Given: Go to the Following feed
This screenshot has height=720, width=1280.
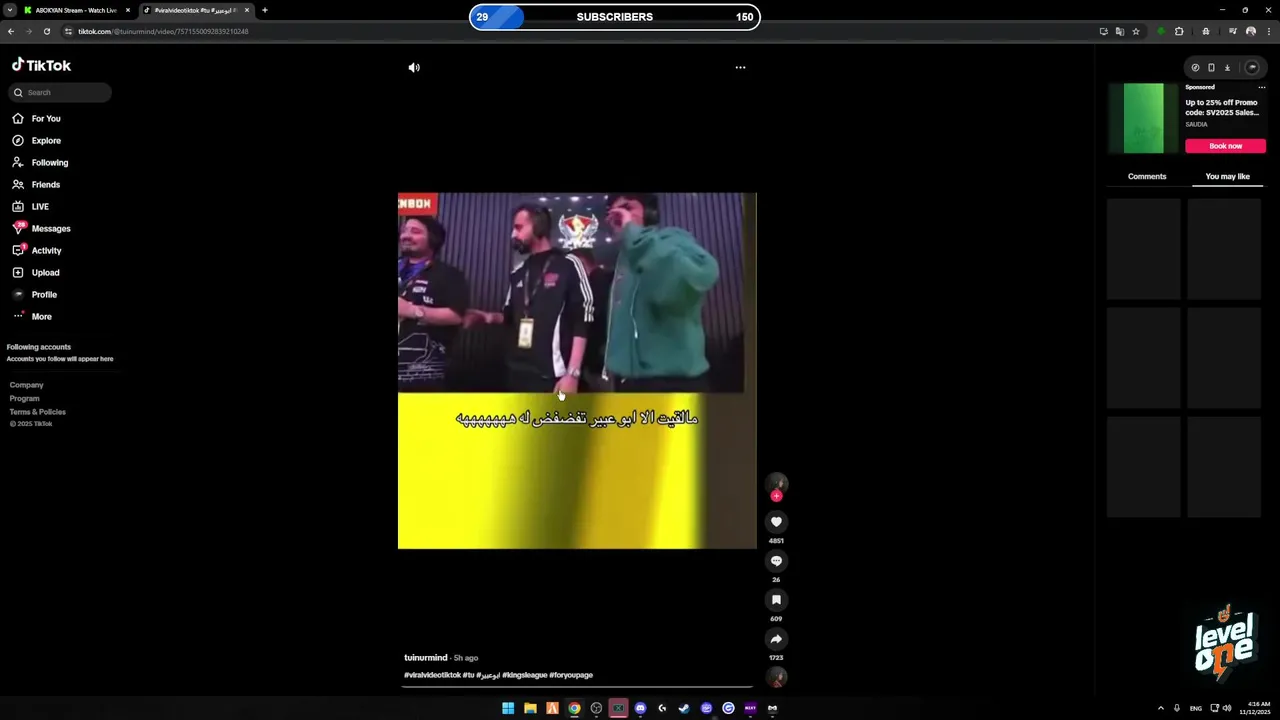Looking at the screenshot, I should point(41,163).
